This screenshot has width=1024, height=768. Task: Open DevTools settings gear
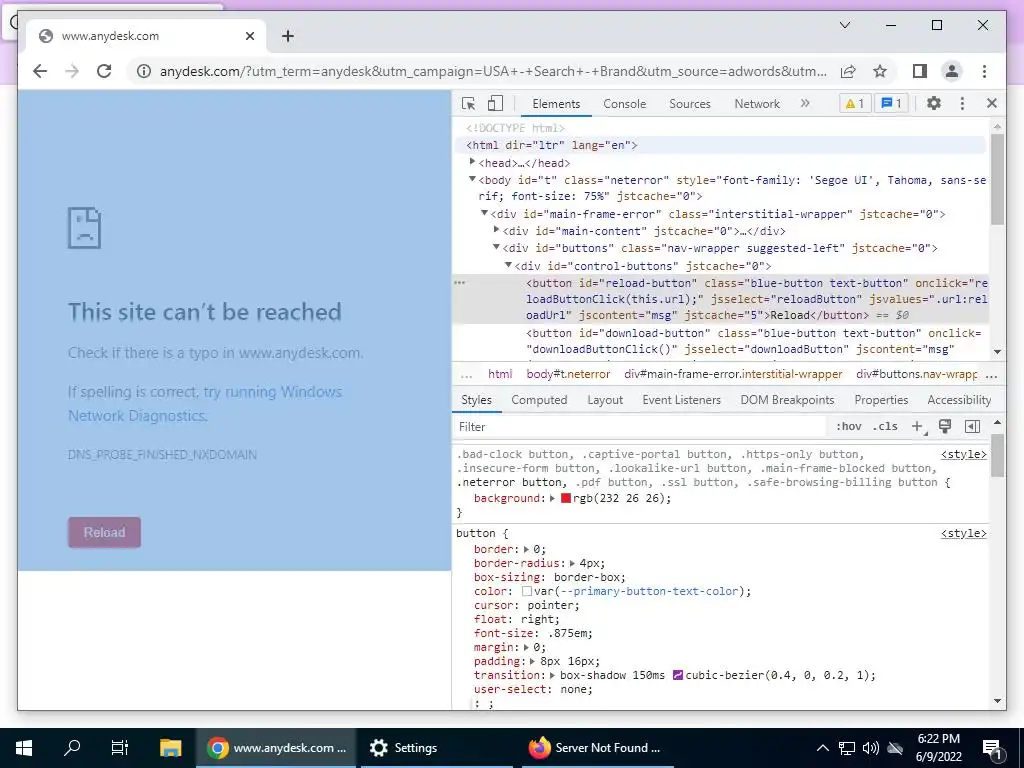(x=934, y=103)
